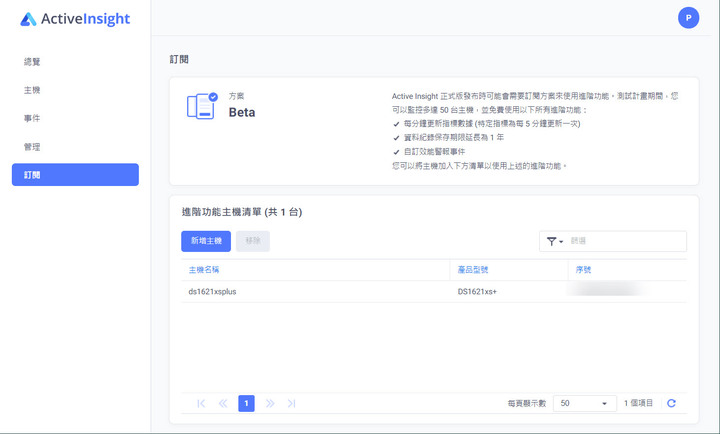Click the 進階功能主機清單 list heading

[x=242, y=212]
